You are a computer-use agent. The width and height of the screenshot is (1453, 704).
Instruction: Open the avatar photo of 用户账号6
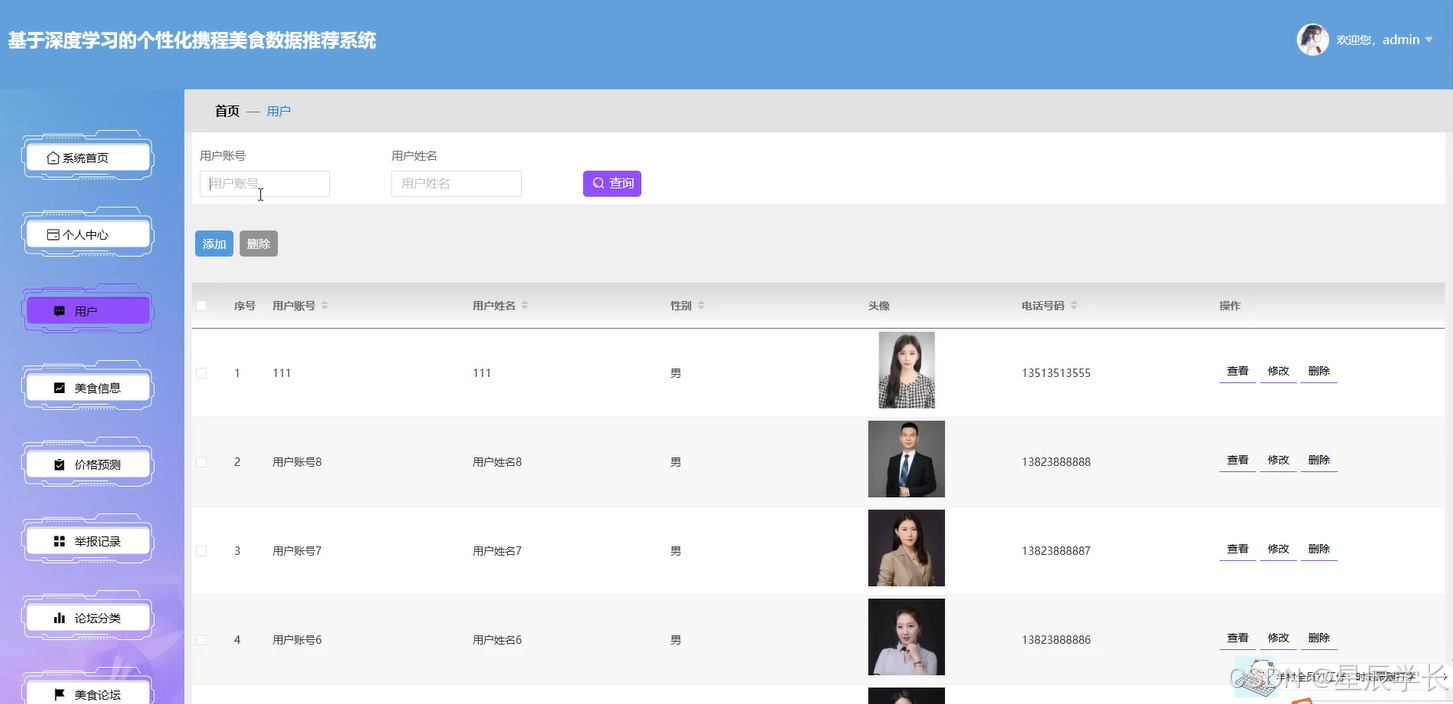(x=907, y=637)
